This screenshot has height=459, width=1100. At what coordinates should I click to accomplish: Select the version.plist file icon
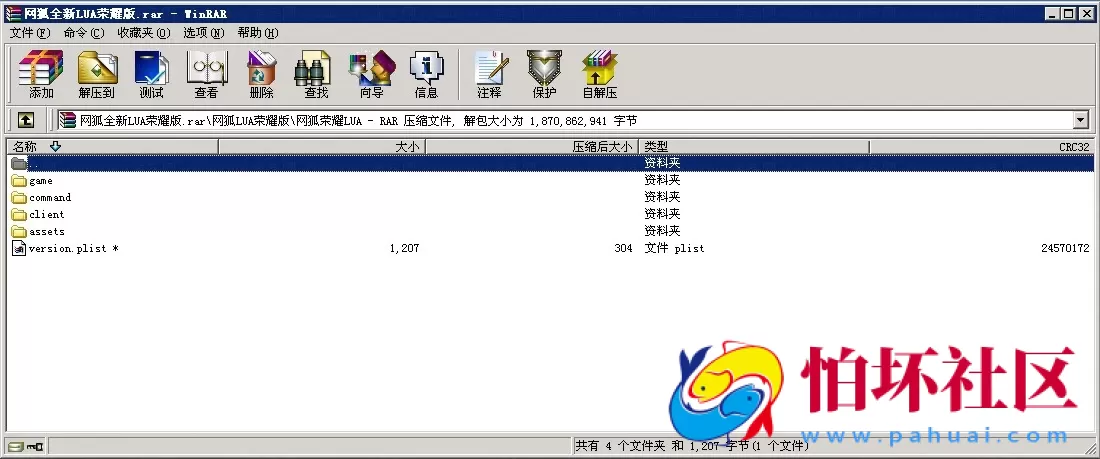(x=19, y=248)
